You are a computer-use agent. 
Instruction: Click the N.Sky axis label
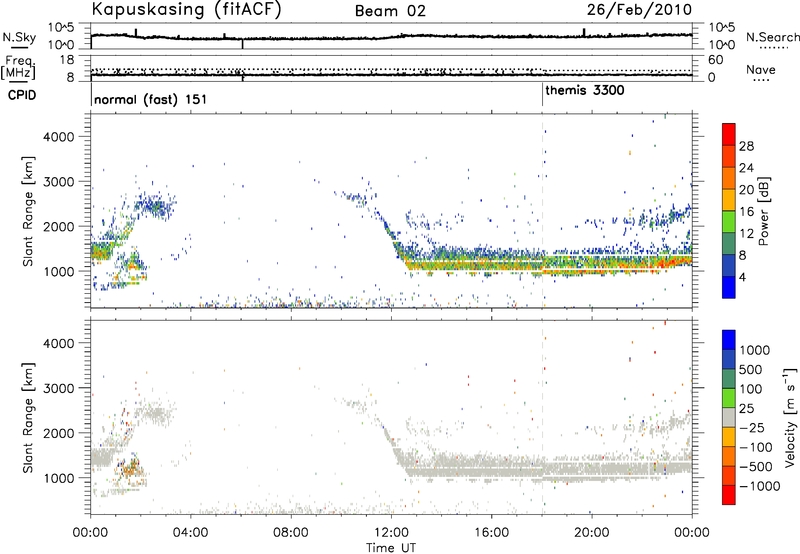pyautogui.click(x=19, y=38)
